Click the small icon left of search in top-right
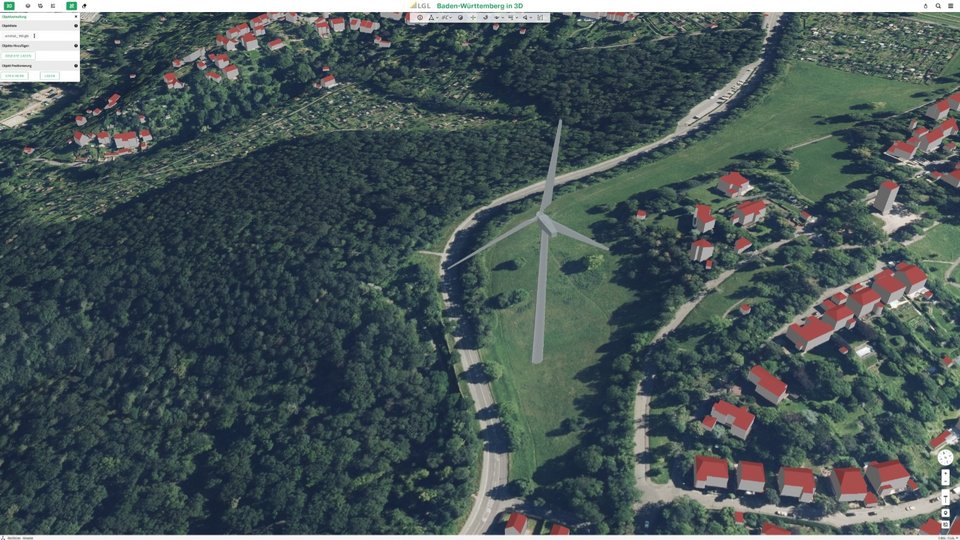 pyautogui.click(x=925, y=6)
